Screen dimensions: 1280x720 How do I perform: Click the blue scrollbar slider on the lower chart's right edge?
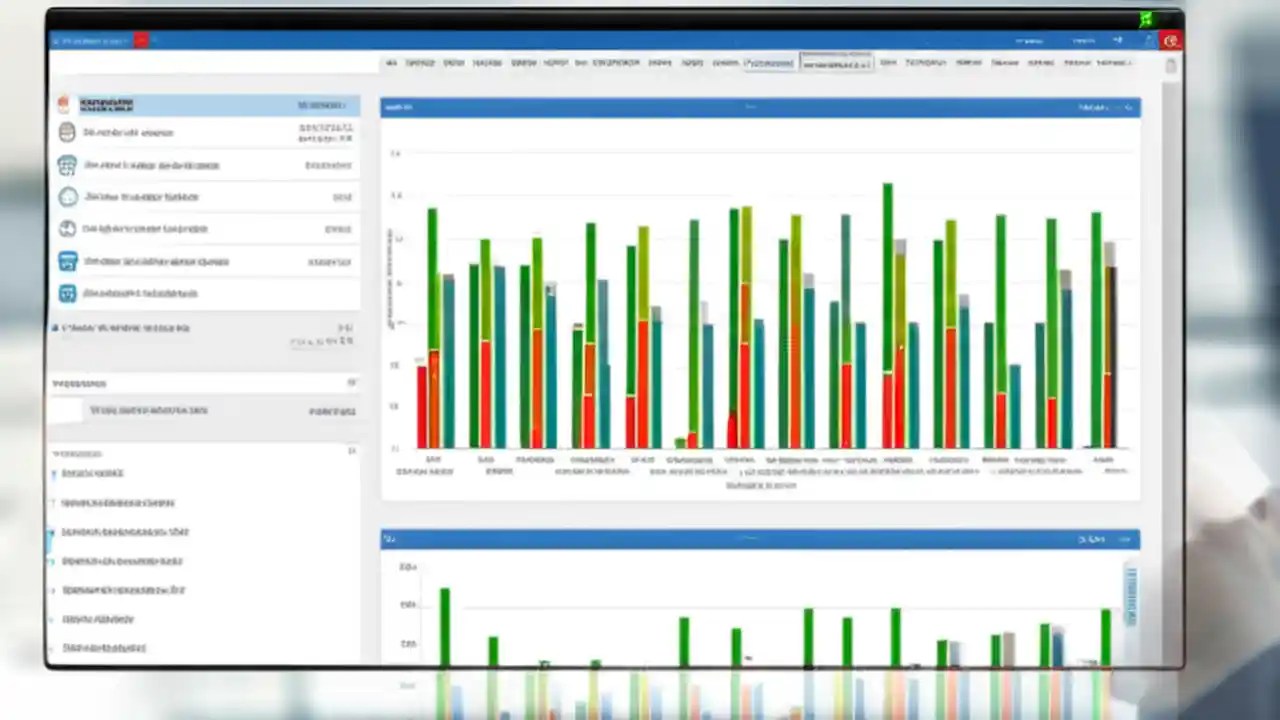coord(1131,595)
